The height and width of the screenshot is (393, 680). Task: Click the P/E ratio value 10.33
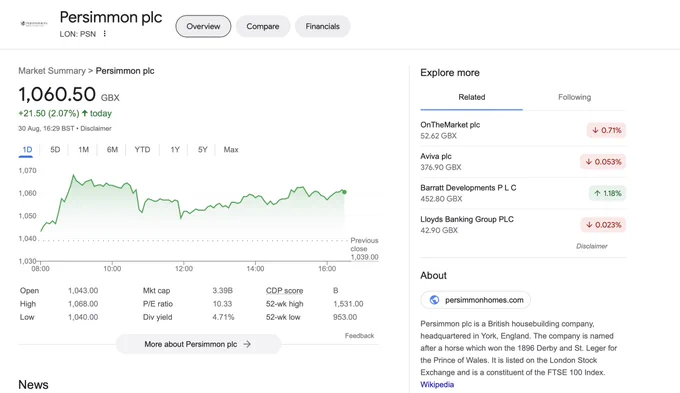click(x=222, y=304)
